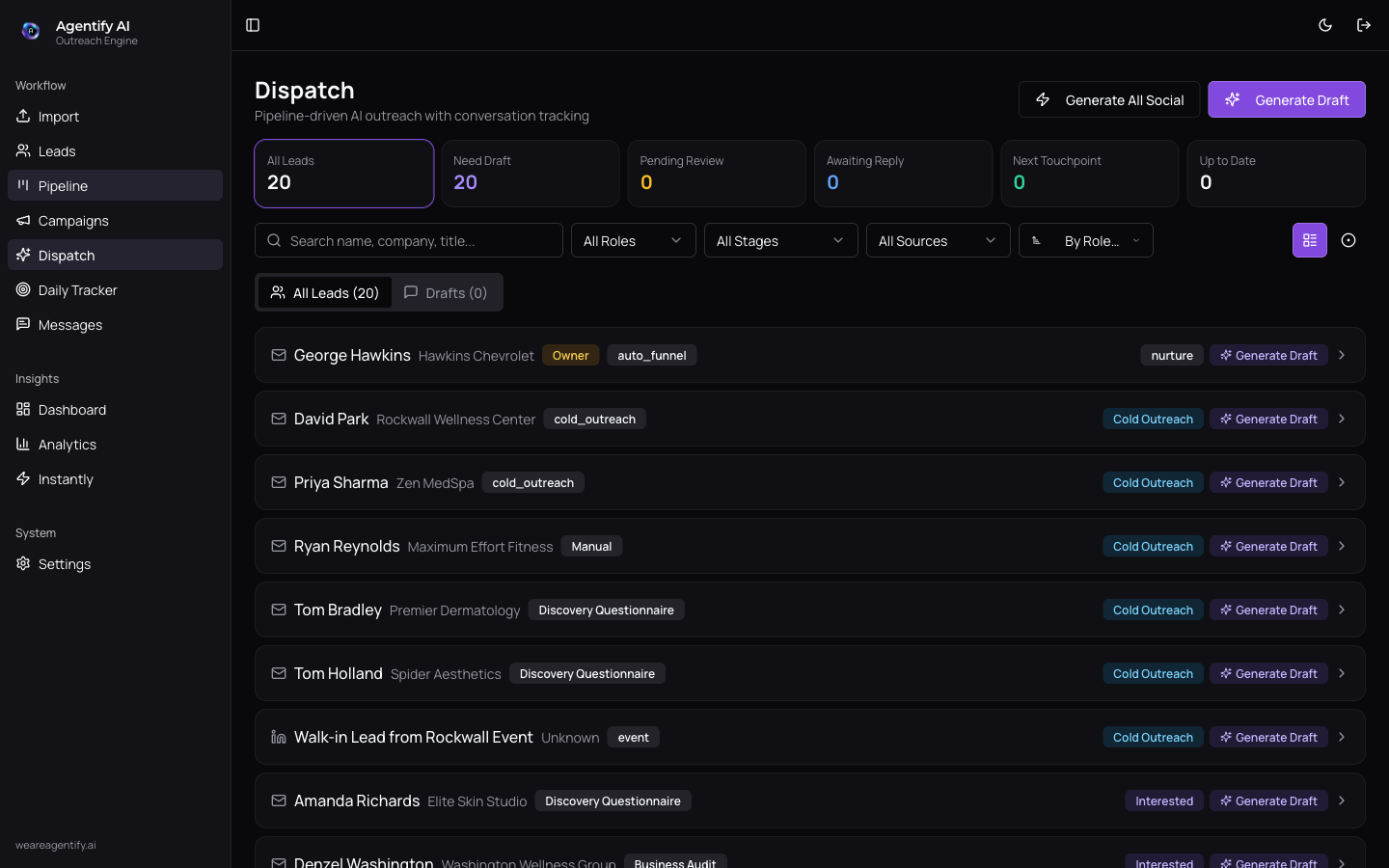Open the All Roles dropdown
The image size is (1389, 868).
(x=633, y=240)
